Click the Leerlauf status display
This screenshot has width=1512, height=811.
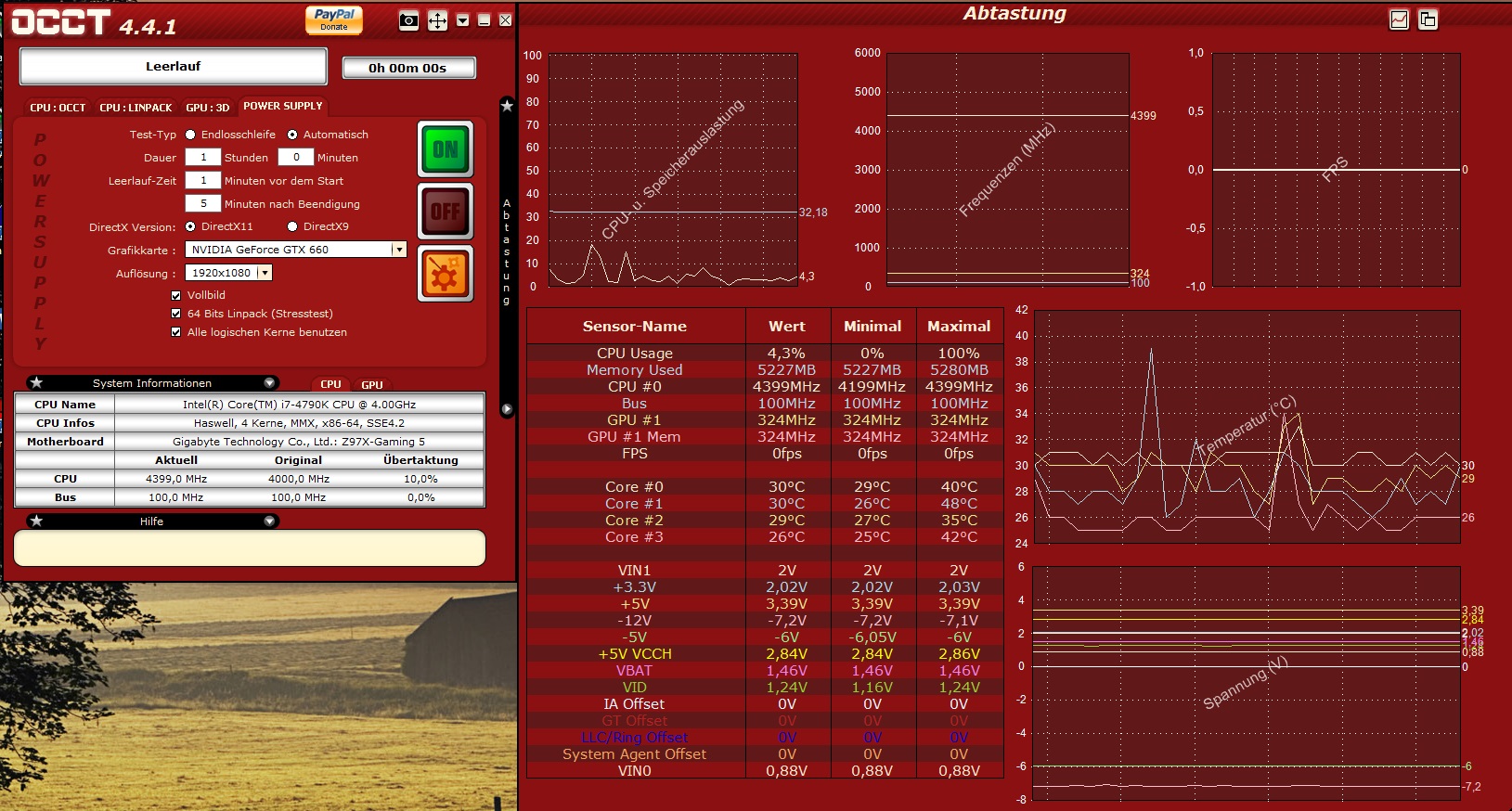coord(174,67)
